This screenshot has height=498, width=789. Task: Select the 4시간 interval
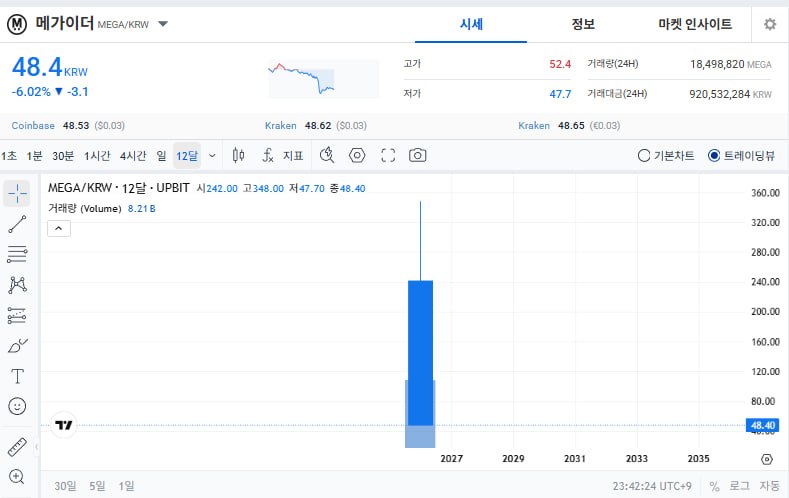(133, 155)
